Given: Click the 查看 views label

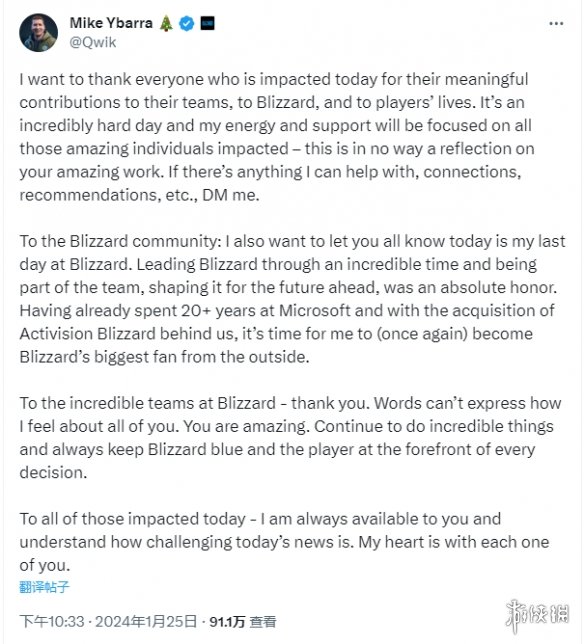Looking at the screenshot, I should coord(263,622).
